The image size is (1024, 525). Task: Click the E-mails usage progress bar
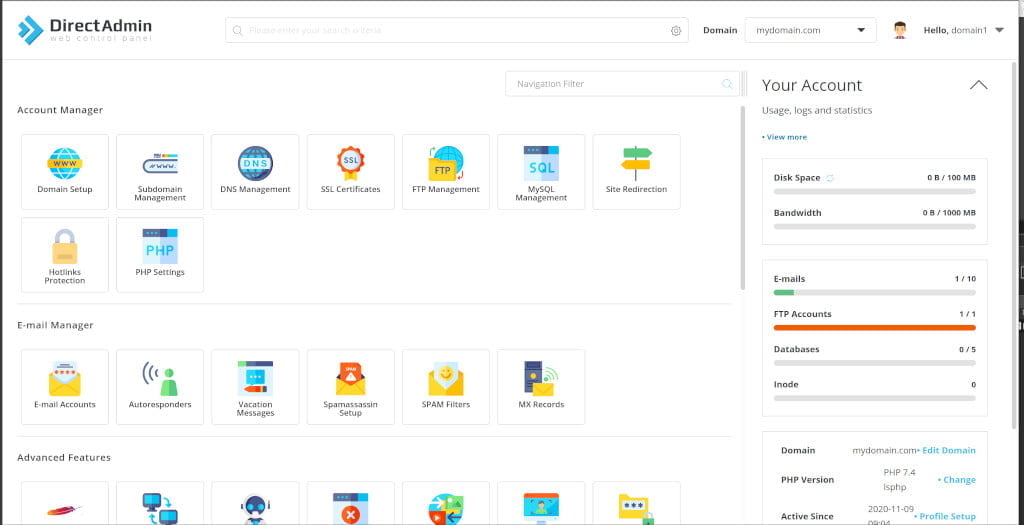tap(874, 293)
